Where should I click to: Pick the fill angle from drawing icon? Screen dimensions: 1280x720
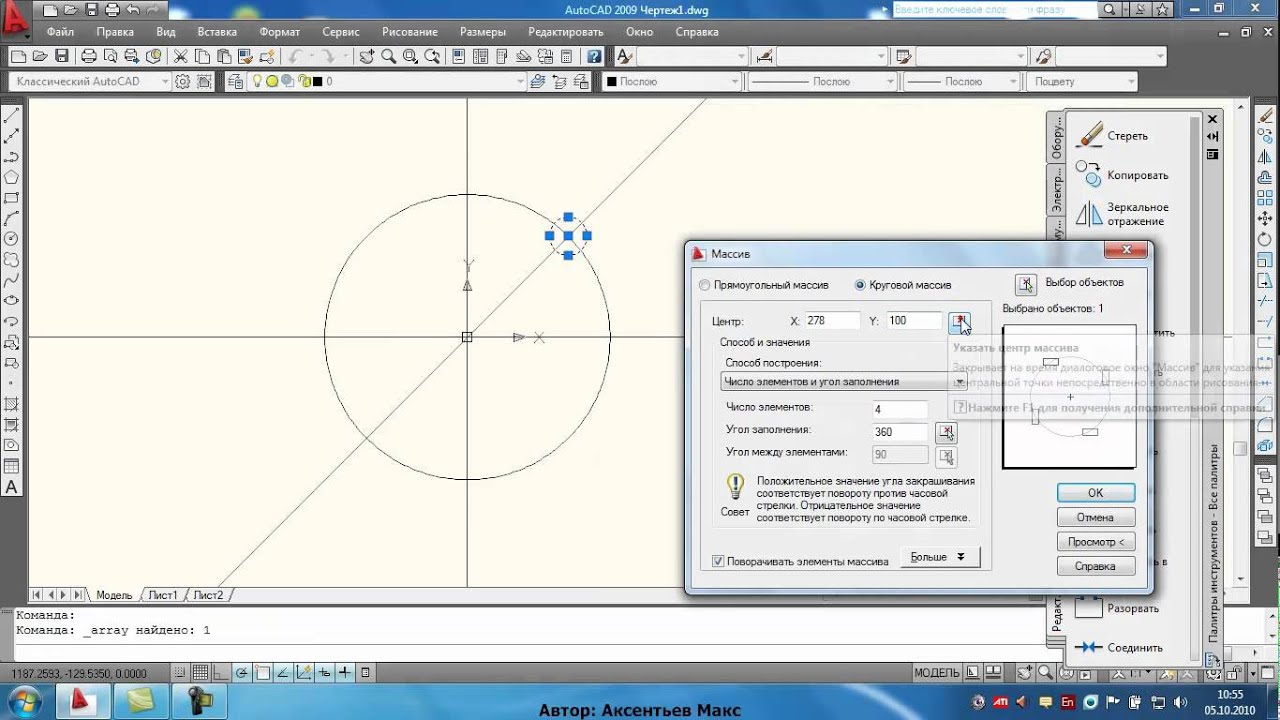(x=945, y=432)
